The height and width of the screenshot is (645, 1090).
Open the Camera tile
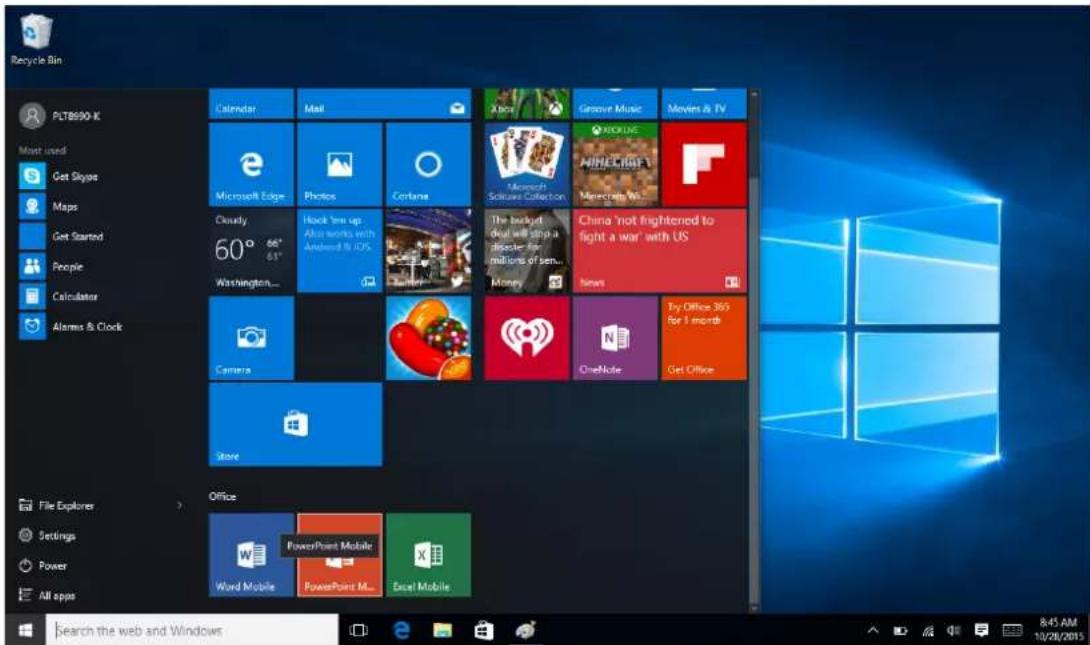point(251,338)
